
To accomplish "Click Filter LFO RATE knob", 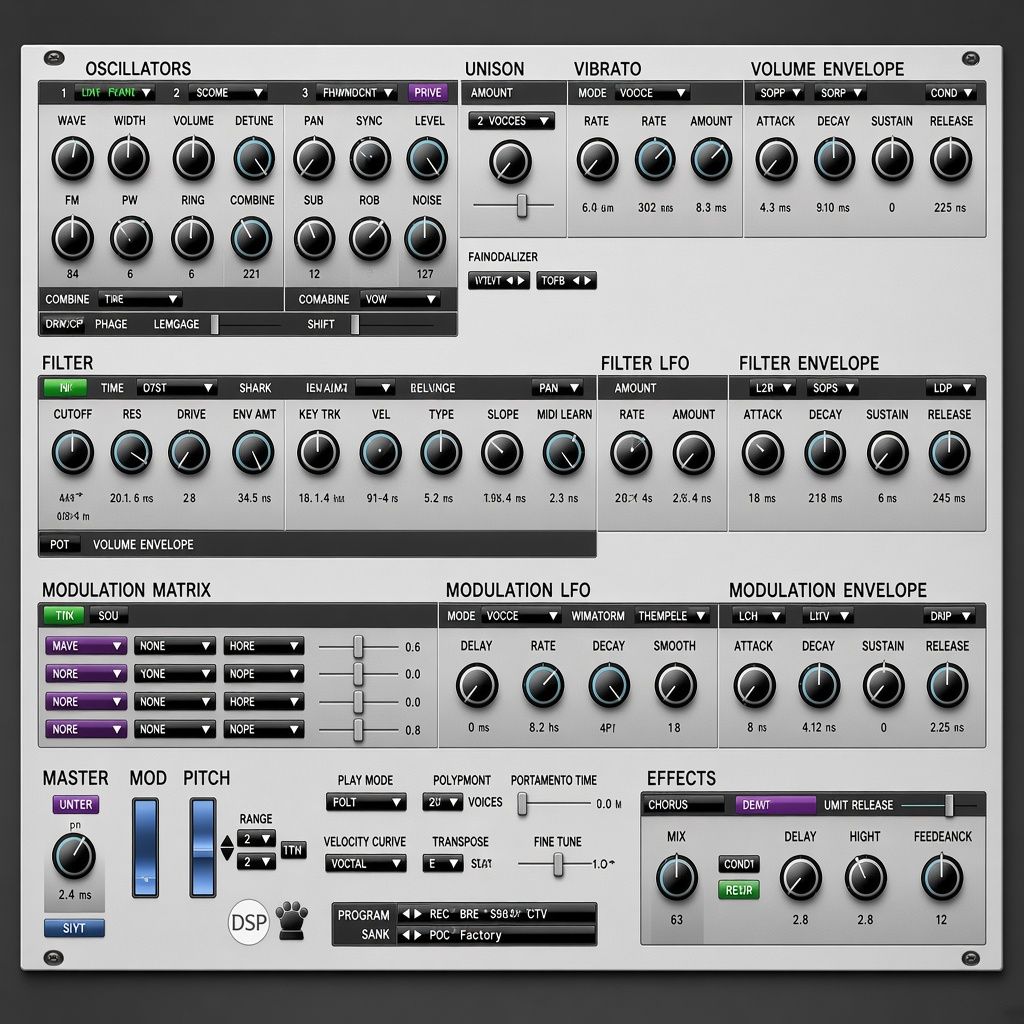I will (631, 453).
